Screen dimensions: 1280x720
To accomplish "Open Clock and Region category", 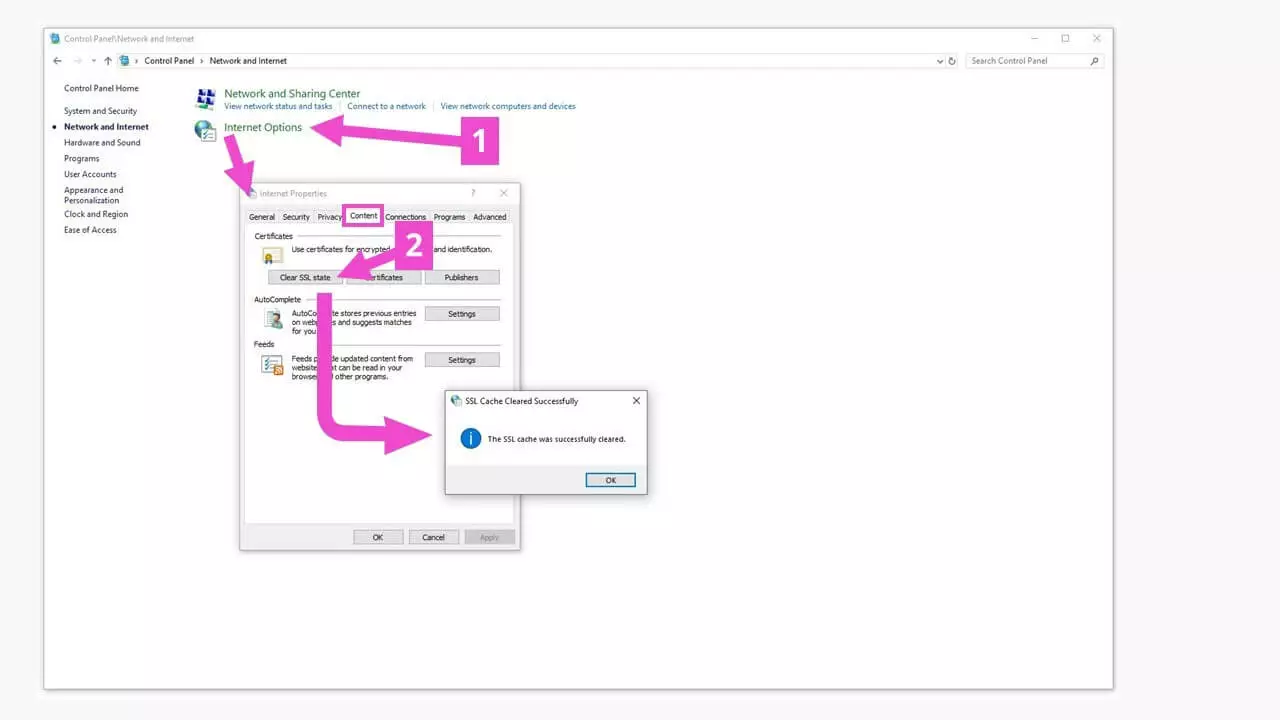I will [x=96, y=214].
